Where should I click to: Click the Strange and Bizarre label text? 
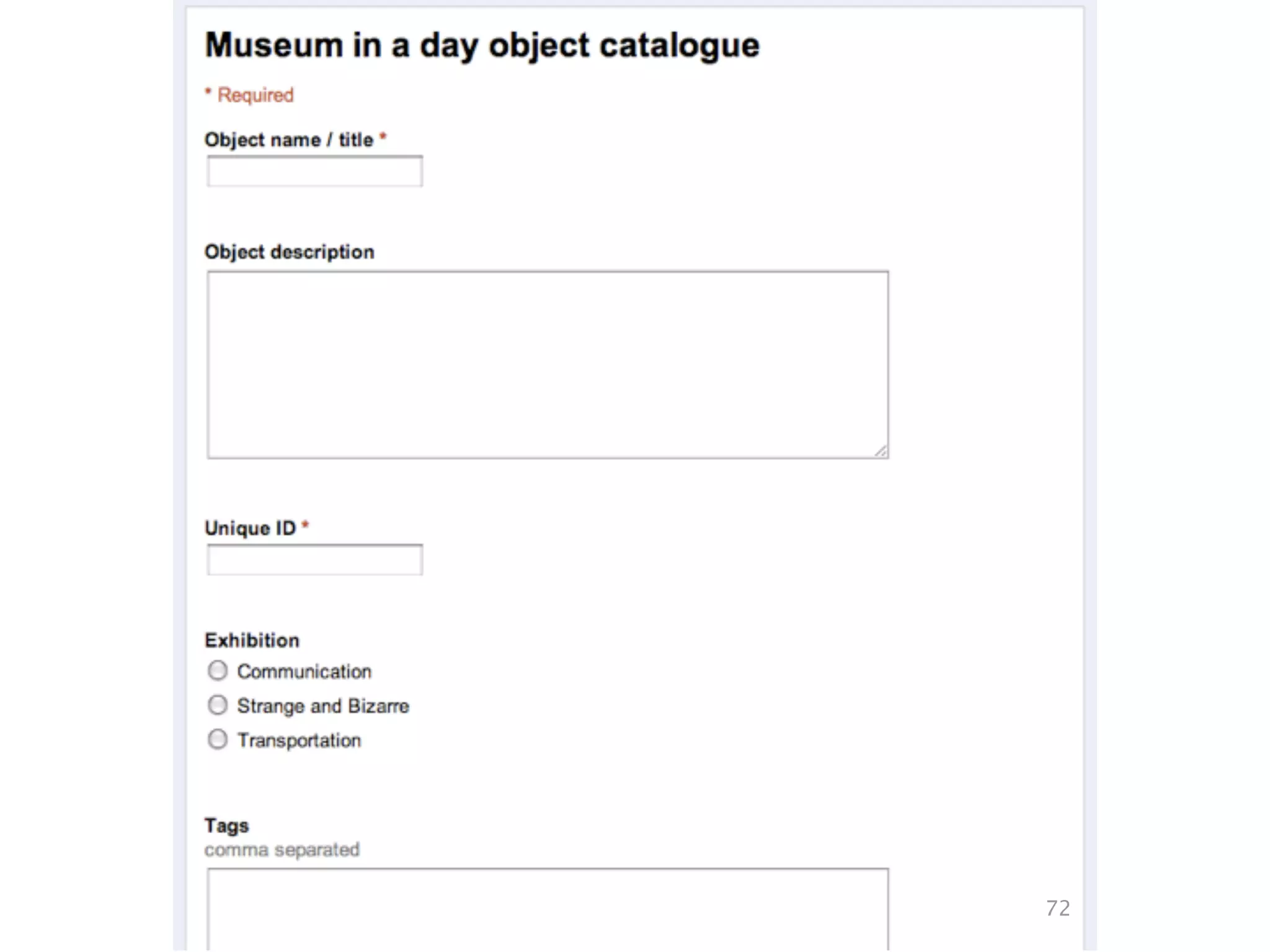322,706
